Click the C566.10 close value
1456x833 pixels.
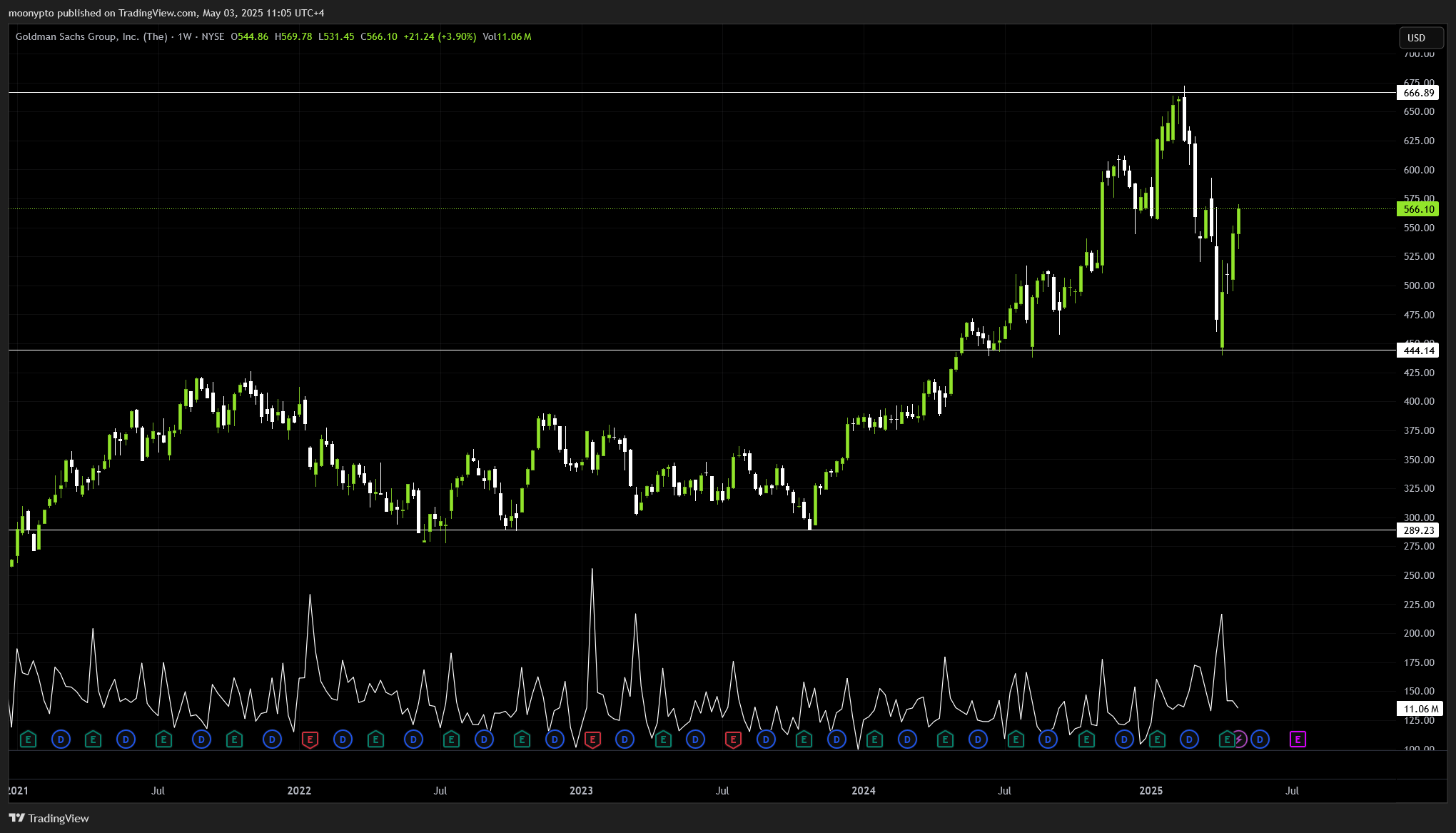pyautogui.click(x=379, y=36)
